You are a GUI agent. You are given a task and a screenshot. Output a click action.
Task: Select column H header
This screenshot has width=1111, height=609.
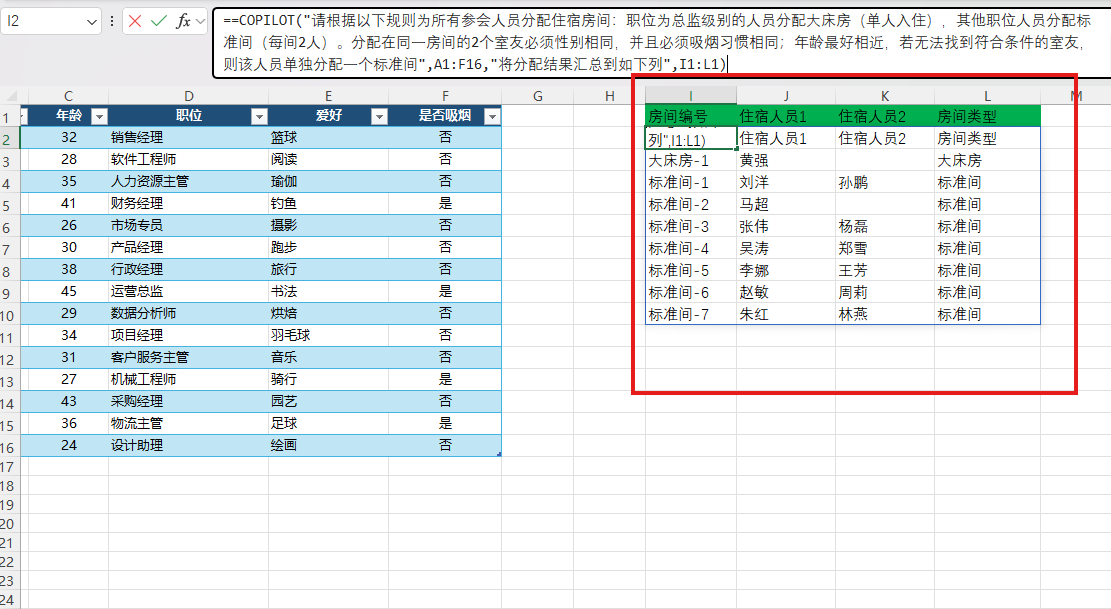coord(609,96)
